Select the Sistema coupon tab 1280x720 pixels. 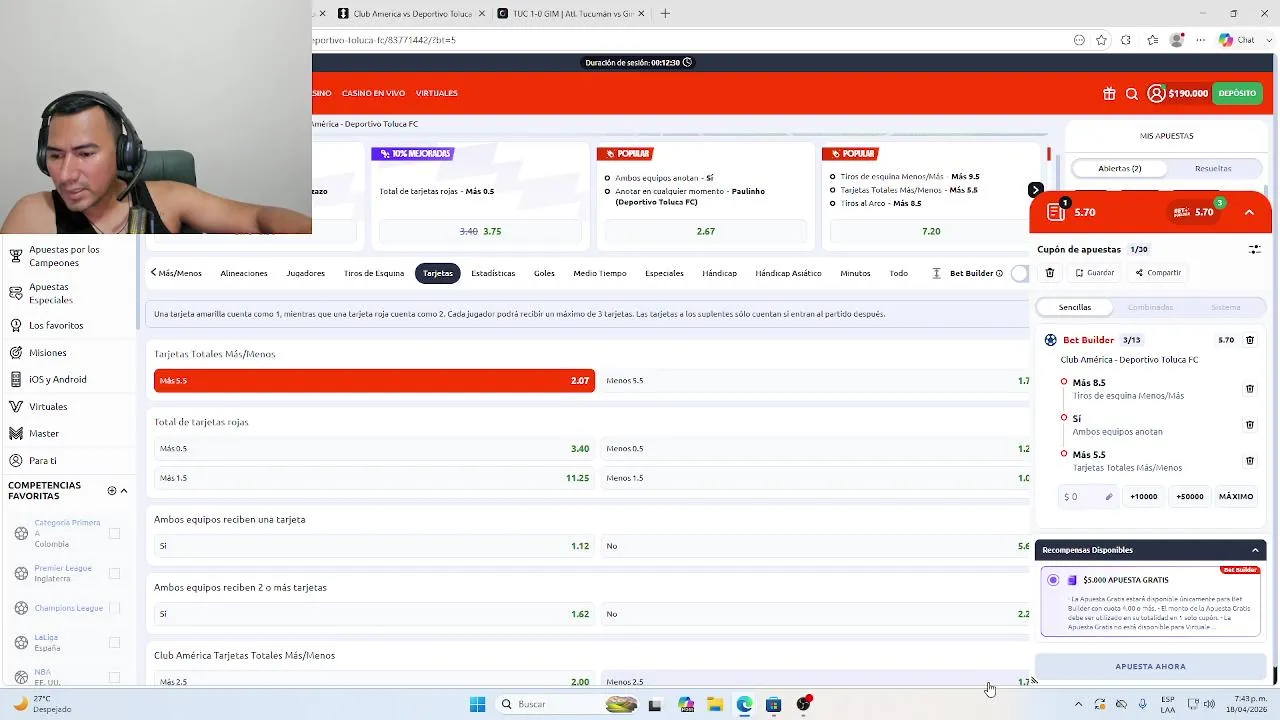(x=1226, y=307)
